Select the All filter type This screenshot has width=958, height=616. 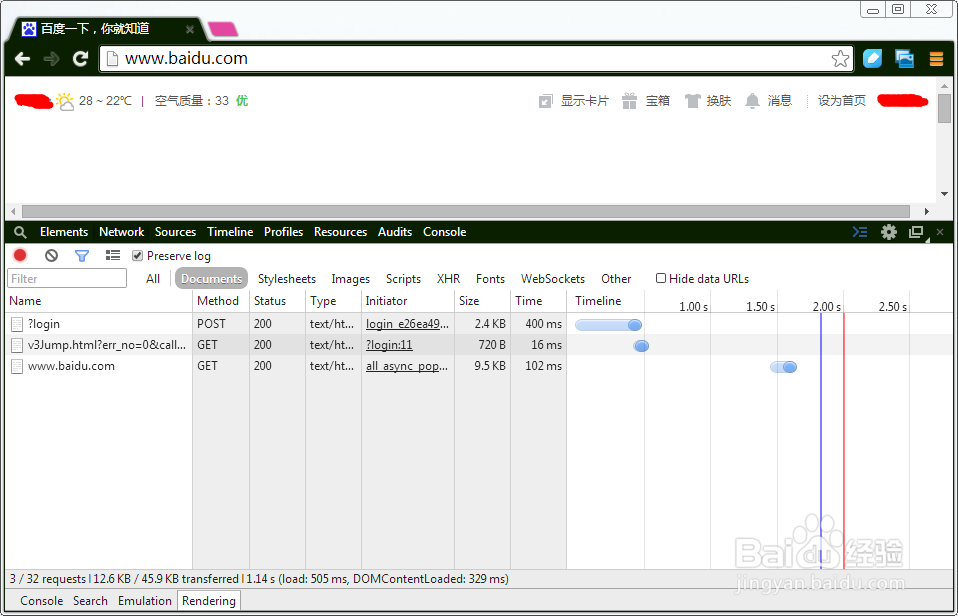coord(153,279)
